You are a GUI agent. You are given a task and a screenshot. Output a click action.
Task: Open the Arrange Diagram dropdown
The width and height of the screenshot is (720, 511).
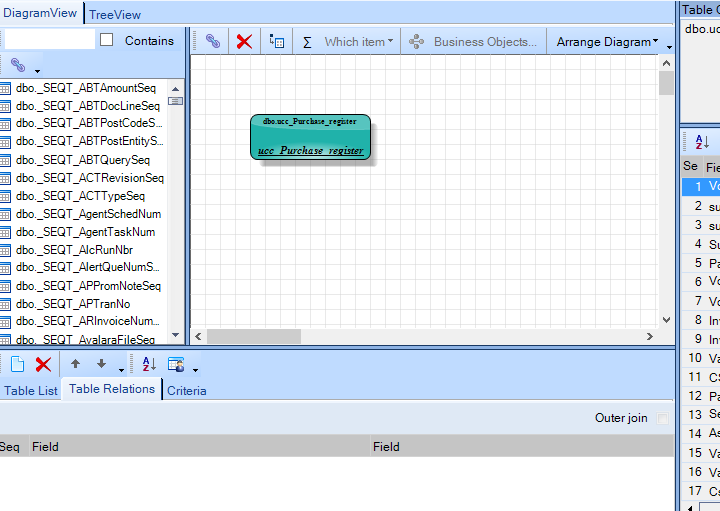pos(607,42)
